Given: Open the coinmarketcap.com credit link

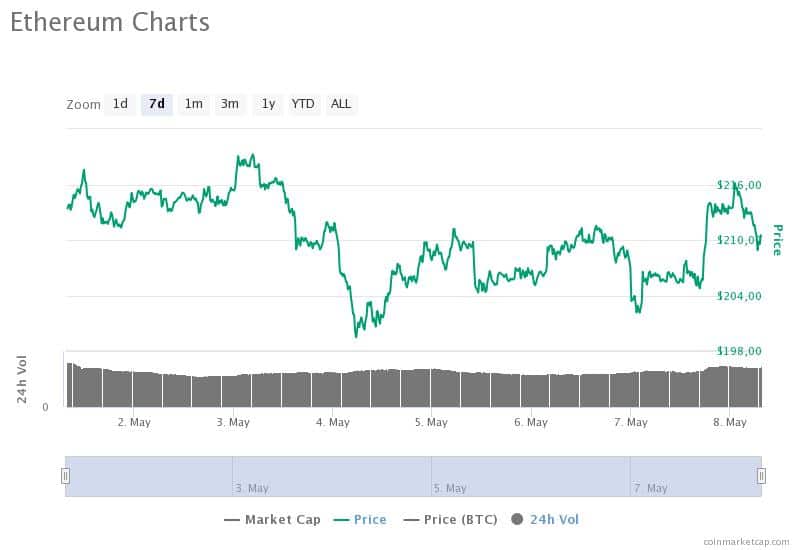Looking at the screenshot, I should (x=746, y=542).
